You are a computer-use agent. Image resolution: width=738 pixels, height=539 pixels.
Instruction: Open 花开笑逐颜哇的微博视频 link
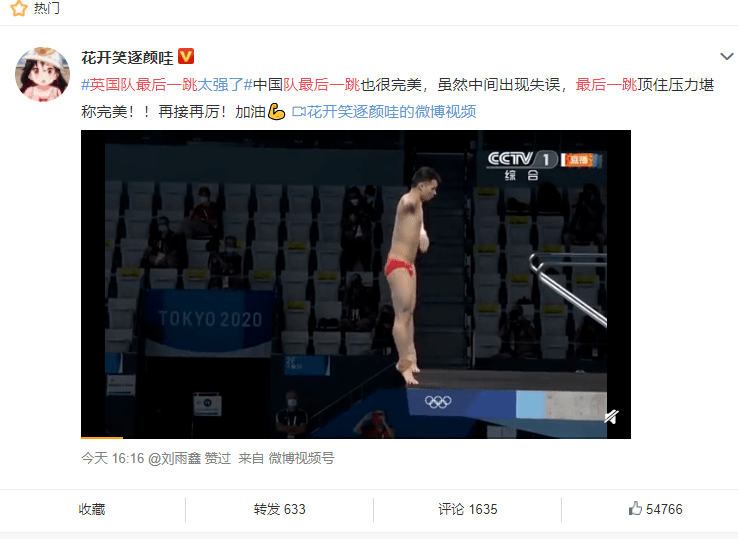click(x=392, y=112)
